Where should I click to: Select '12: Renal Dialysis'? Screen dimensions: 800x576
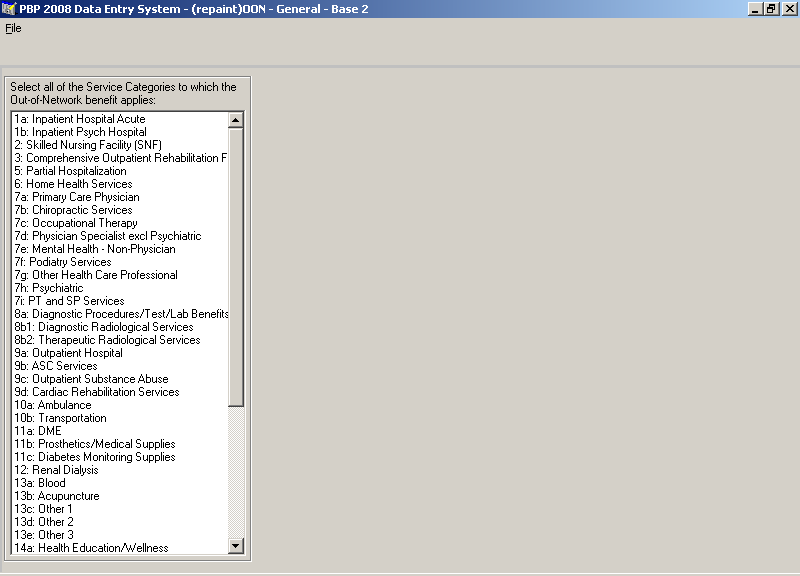tap(120, 470)
